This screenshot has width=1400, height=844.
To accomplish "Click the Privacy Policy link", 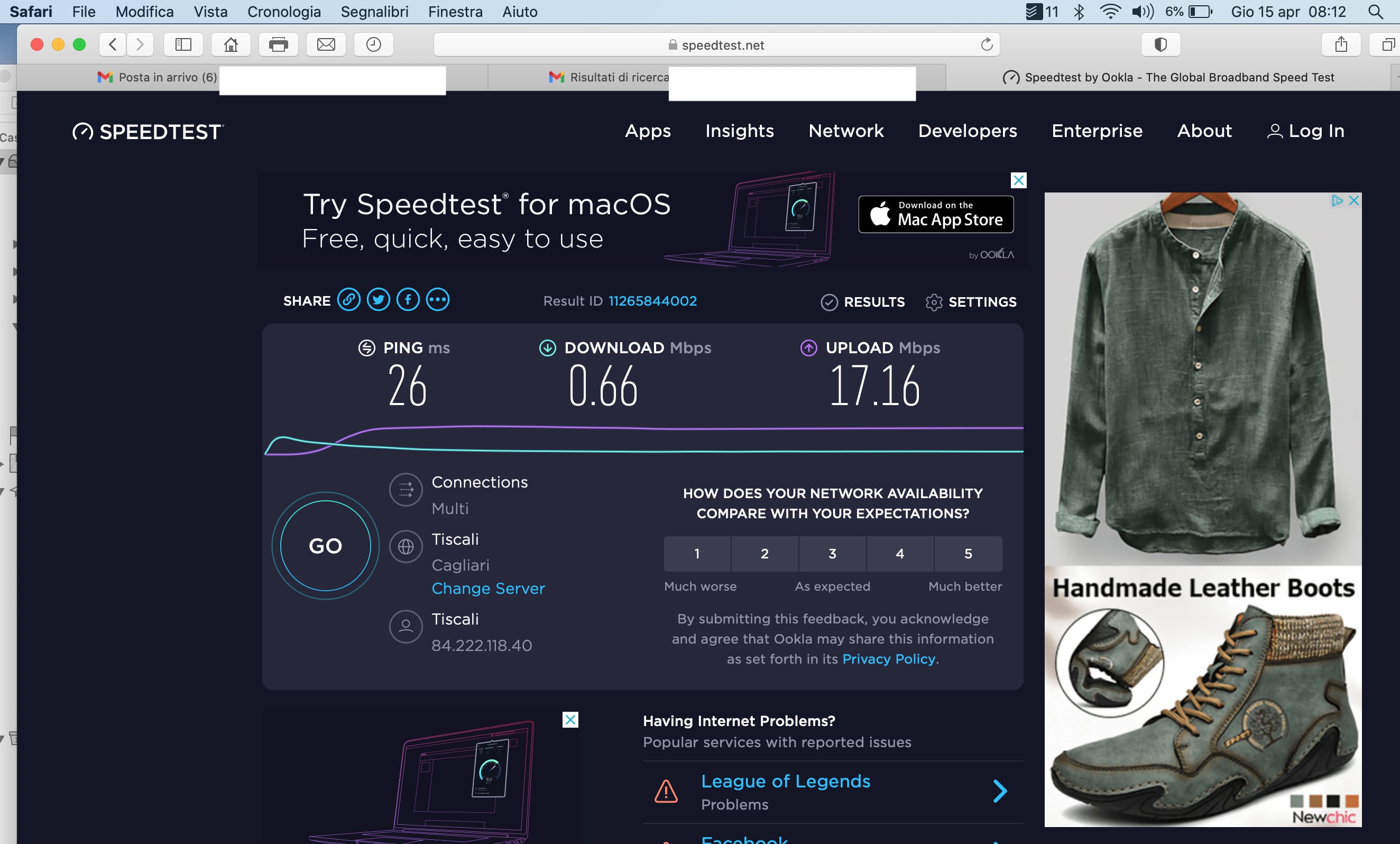I will point(889,659).
